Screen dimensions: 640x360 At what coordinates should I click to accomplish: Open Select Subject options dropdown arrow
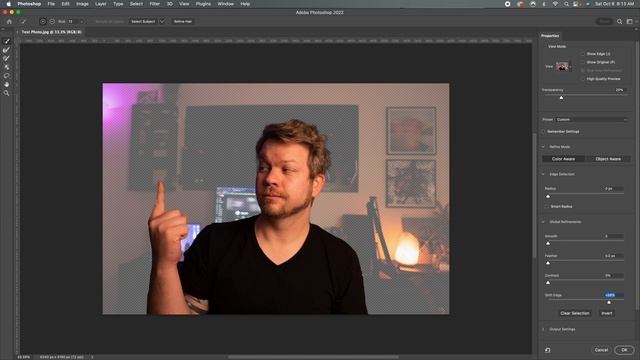(x=162, y=21)
